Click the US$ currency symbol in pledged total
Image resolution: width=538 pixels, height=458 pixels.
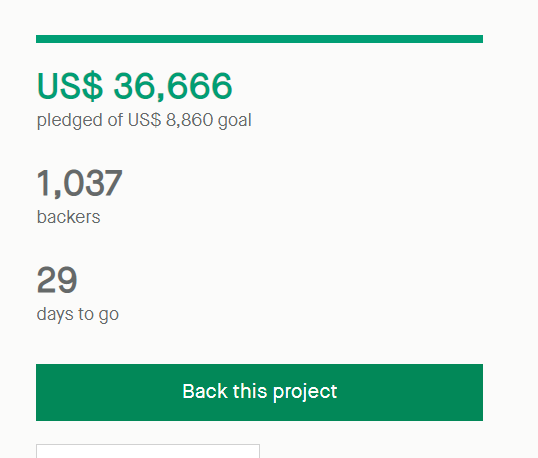(x=70, y=86)
